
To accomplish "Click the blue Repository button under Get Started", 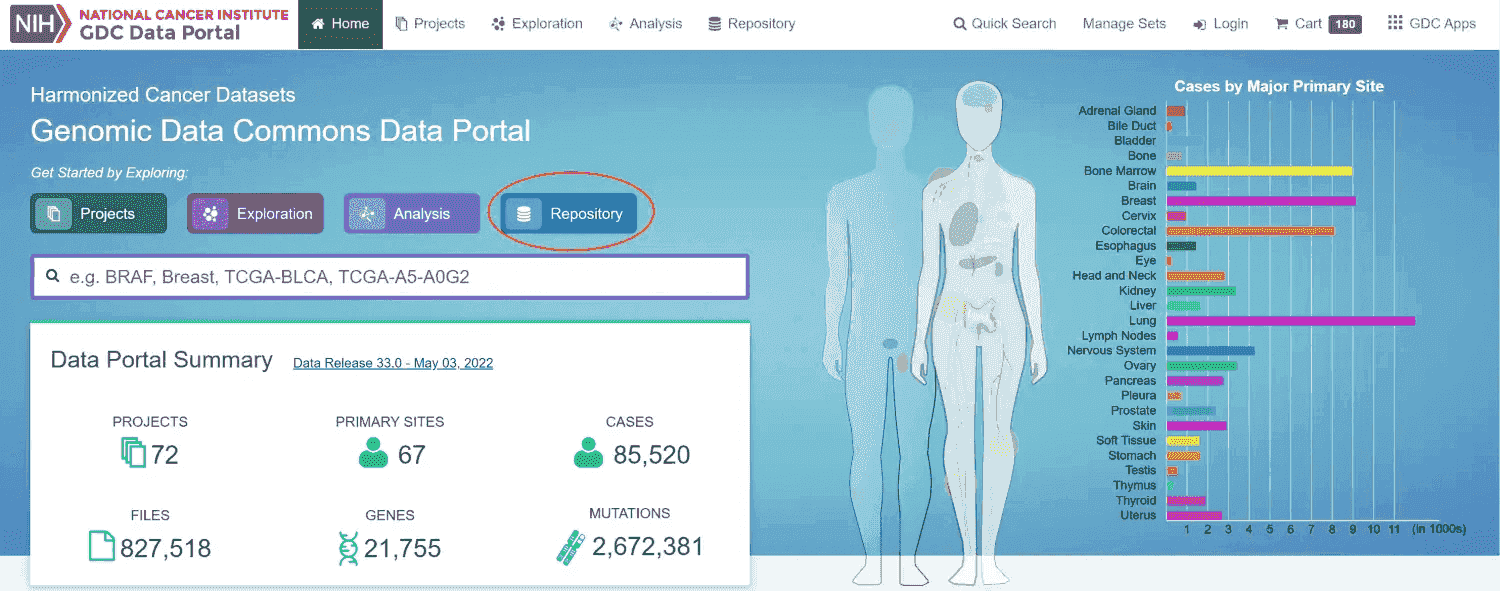I will click(569, 213).
